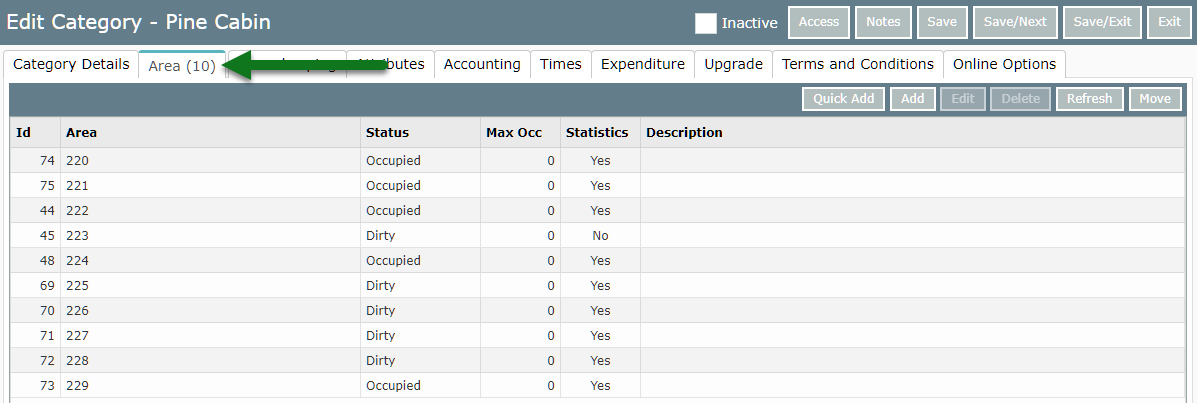Switch to the Online Options tab
The width and height of the screenshot is (1197, 403).
[x=1004, y=64]
